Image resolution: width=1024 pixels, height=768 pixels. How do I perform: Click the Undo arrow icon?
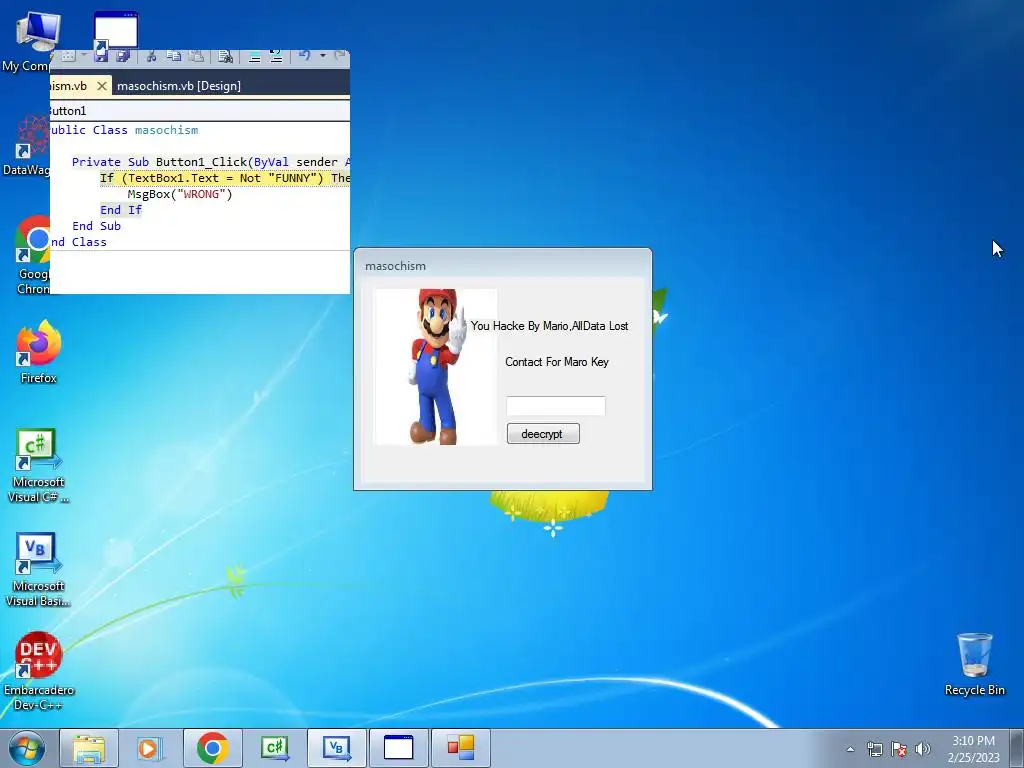(304, 56)
